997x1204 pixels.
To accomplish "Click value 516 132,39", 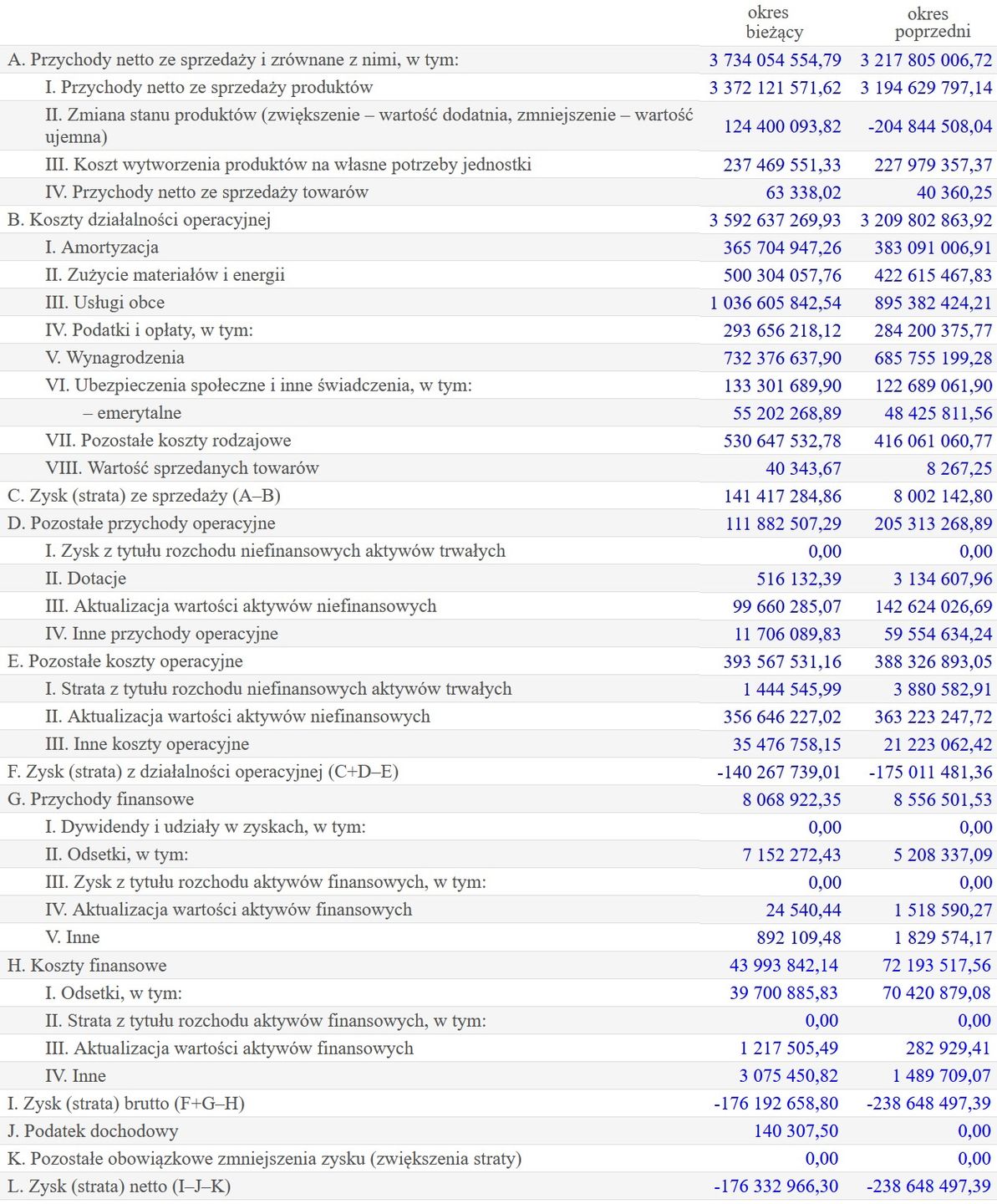I will [799, 579].
